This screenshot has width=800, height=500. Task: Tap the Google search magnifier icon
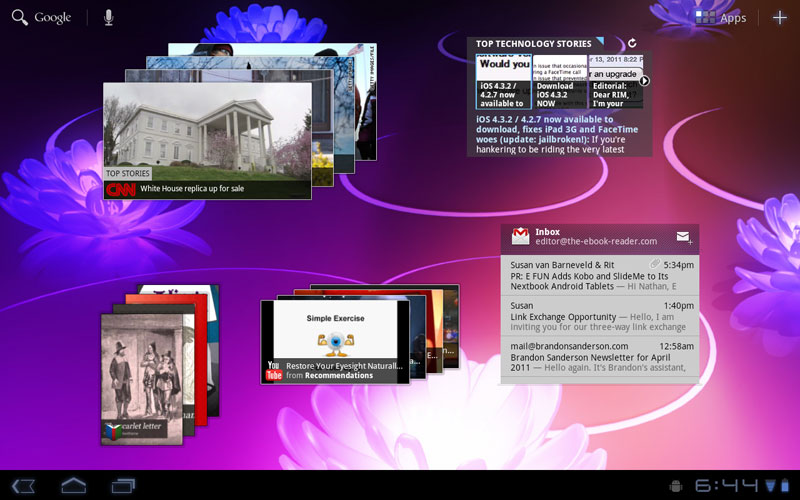pos(19,17)
